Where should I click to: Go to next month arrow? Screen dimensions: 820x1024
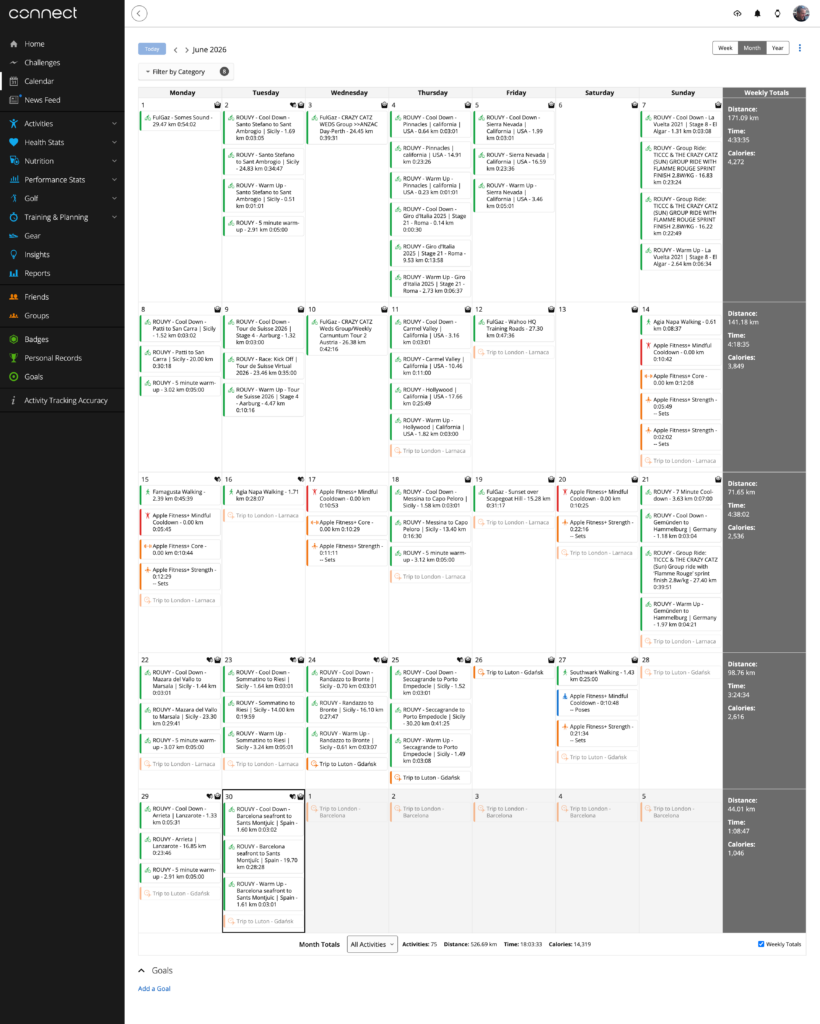pyautogui.click(x=187, y=50)
